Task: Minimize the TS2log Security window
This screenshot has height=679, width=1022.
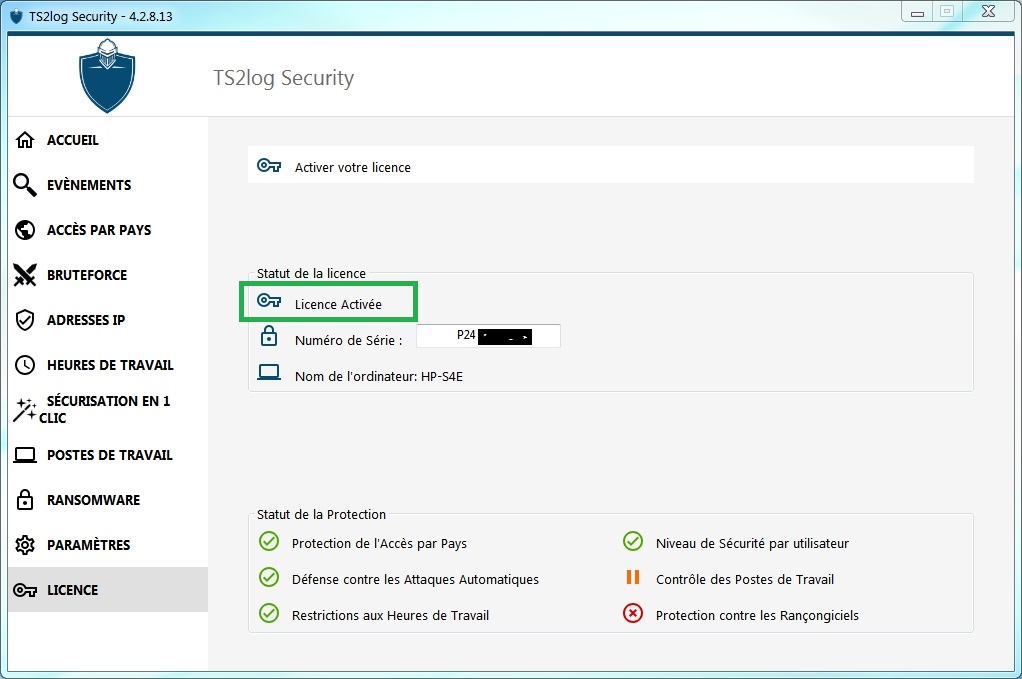Action: (918, 12)
